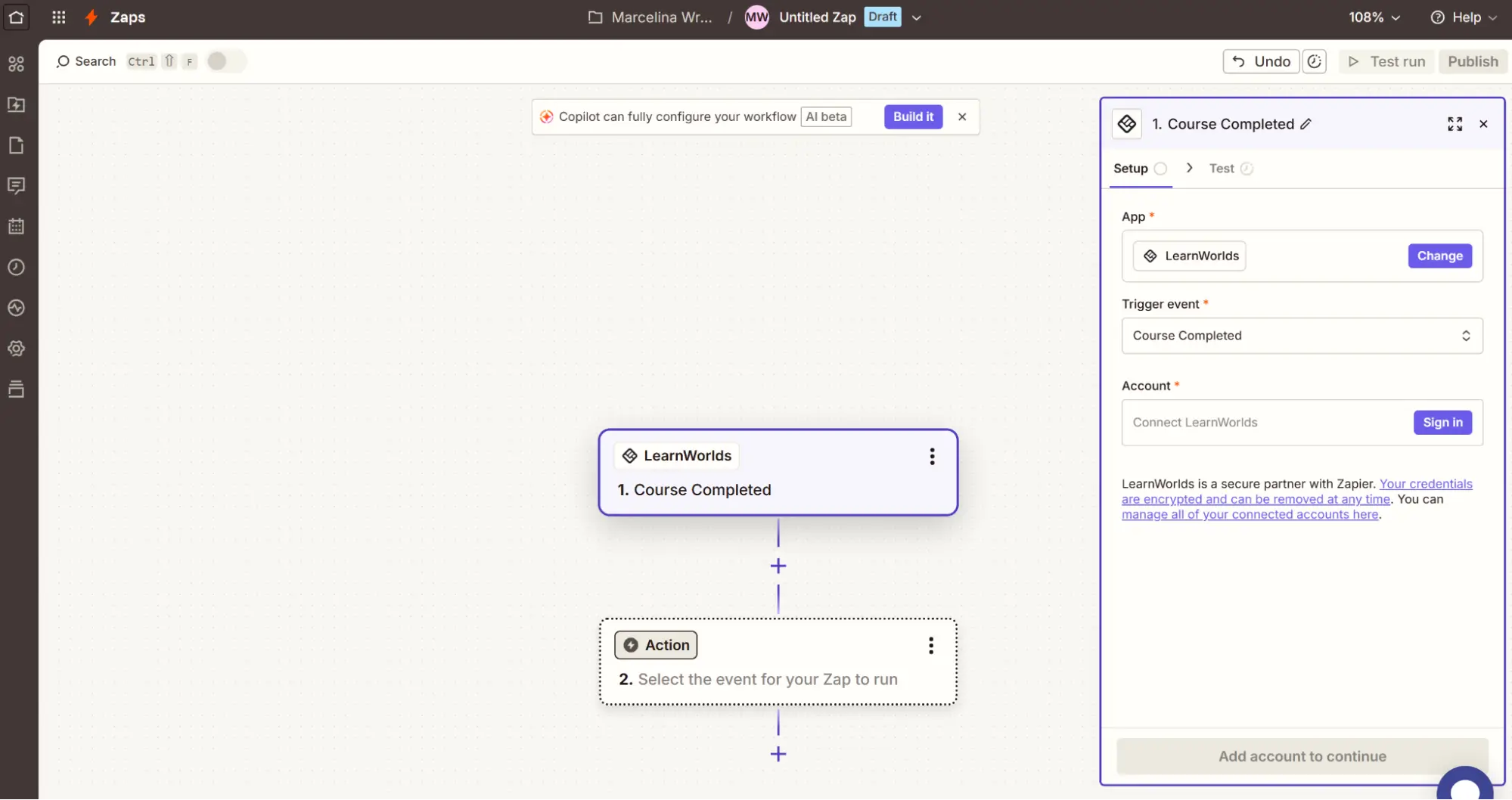
Task: Click LearnWorlds icon in panel header
Action: [1126, 124]
